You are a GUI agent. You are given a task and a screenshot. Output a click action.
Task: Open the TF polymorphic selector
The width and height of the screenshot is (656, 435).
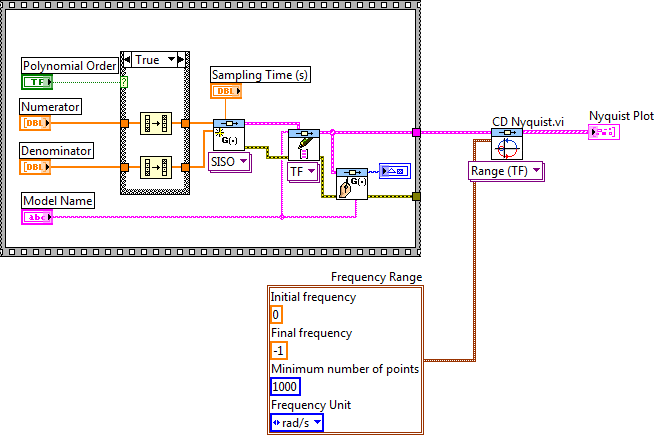click(303, 171)
